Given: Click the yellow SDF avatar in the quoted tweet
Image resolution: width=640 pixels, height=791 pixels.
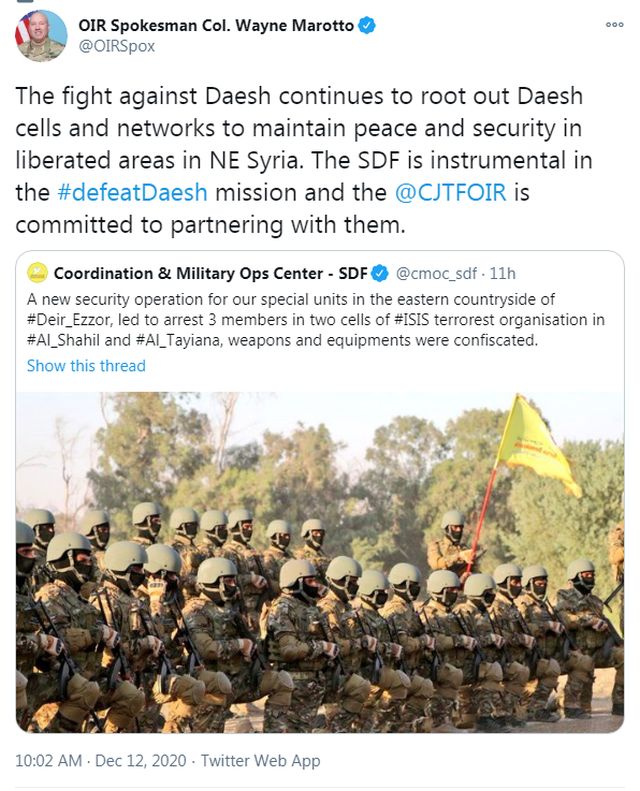Looking at the screenshot, I should (37, 273).
